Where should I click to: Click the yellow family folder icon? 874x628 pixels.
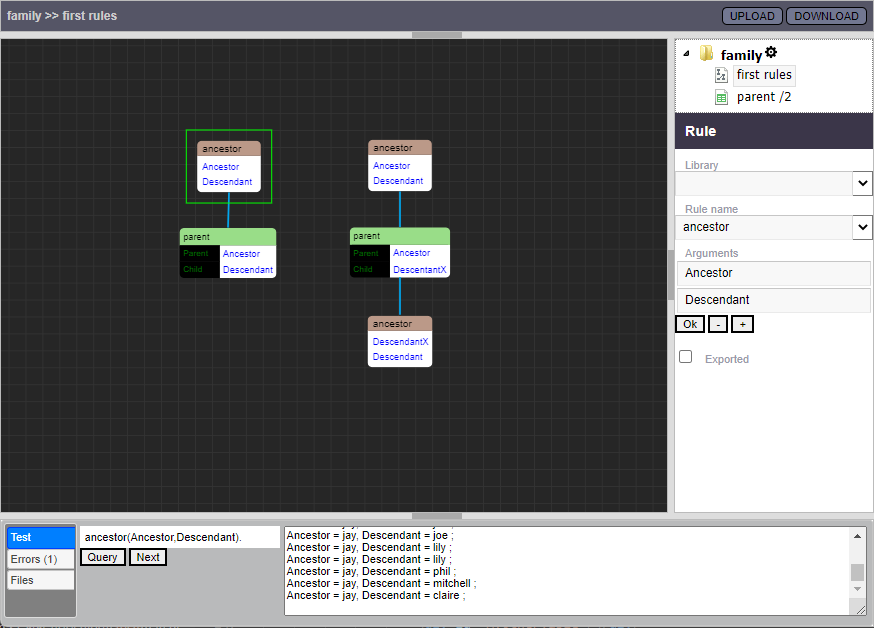(x=706, y=54)
